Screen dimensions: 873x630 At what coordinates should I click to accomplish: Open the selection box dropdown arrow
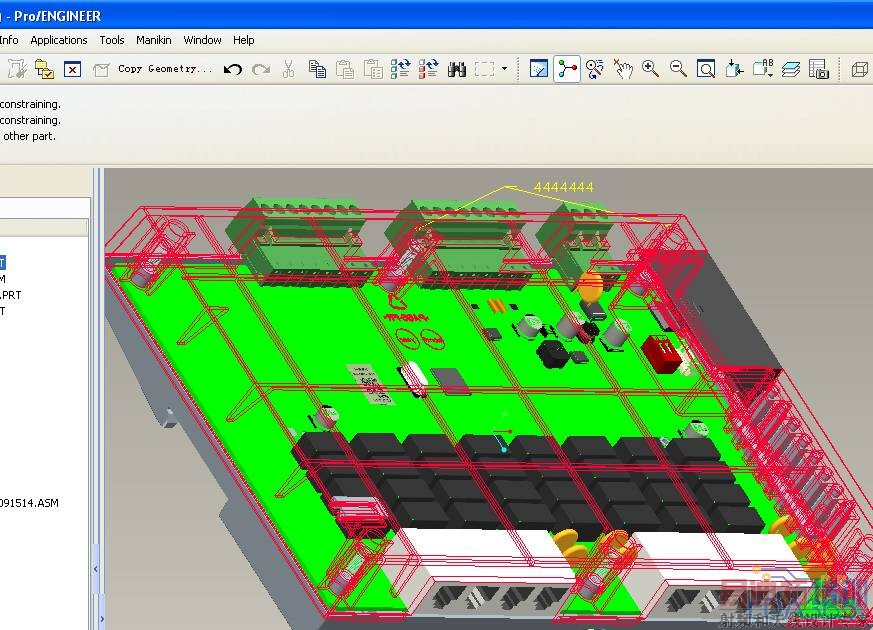[504, 69]
